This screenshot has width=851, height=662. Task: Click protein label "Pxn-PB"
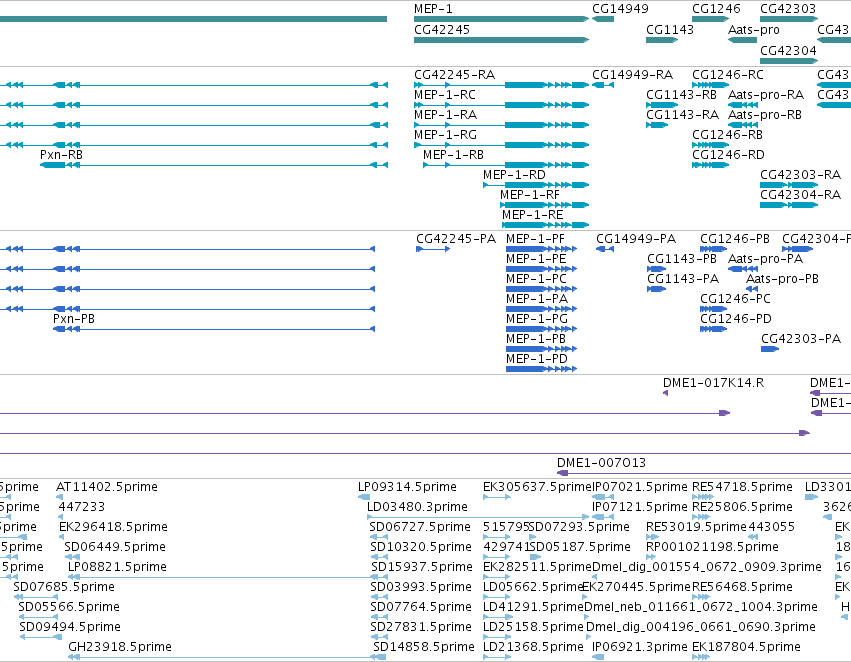pos(74,320)
